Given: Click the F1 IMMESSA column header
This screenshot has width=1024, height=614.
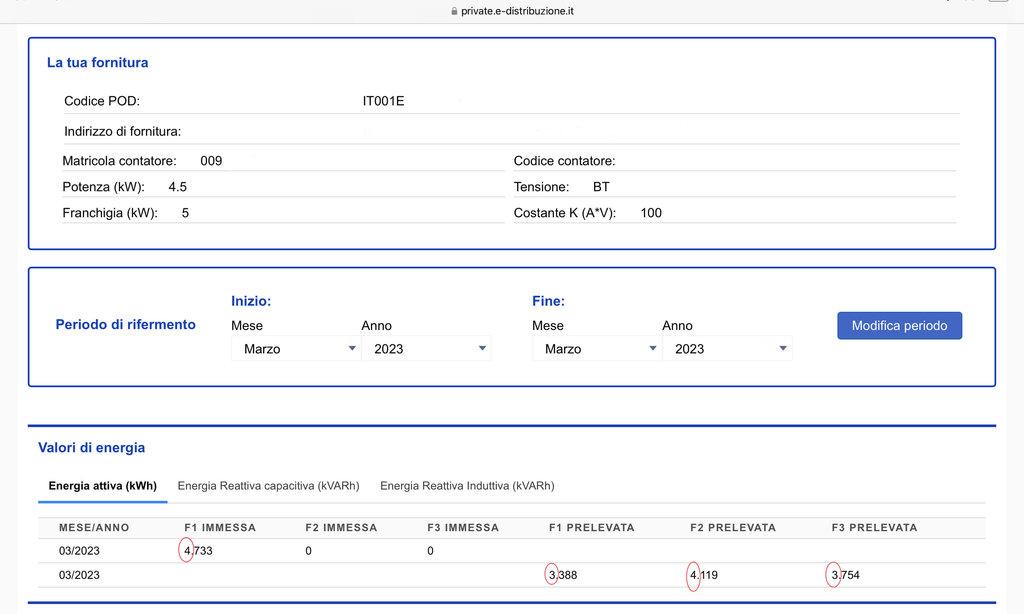Looking at the screenshot, I should click(x=220, y=527).
